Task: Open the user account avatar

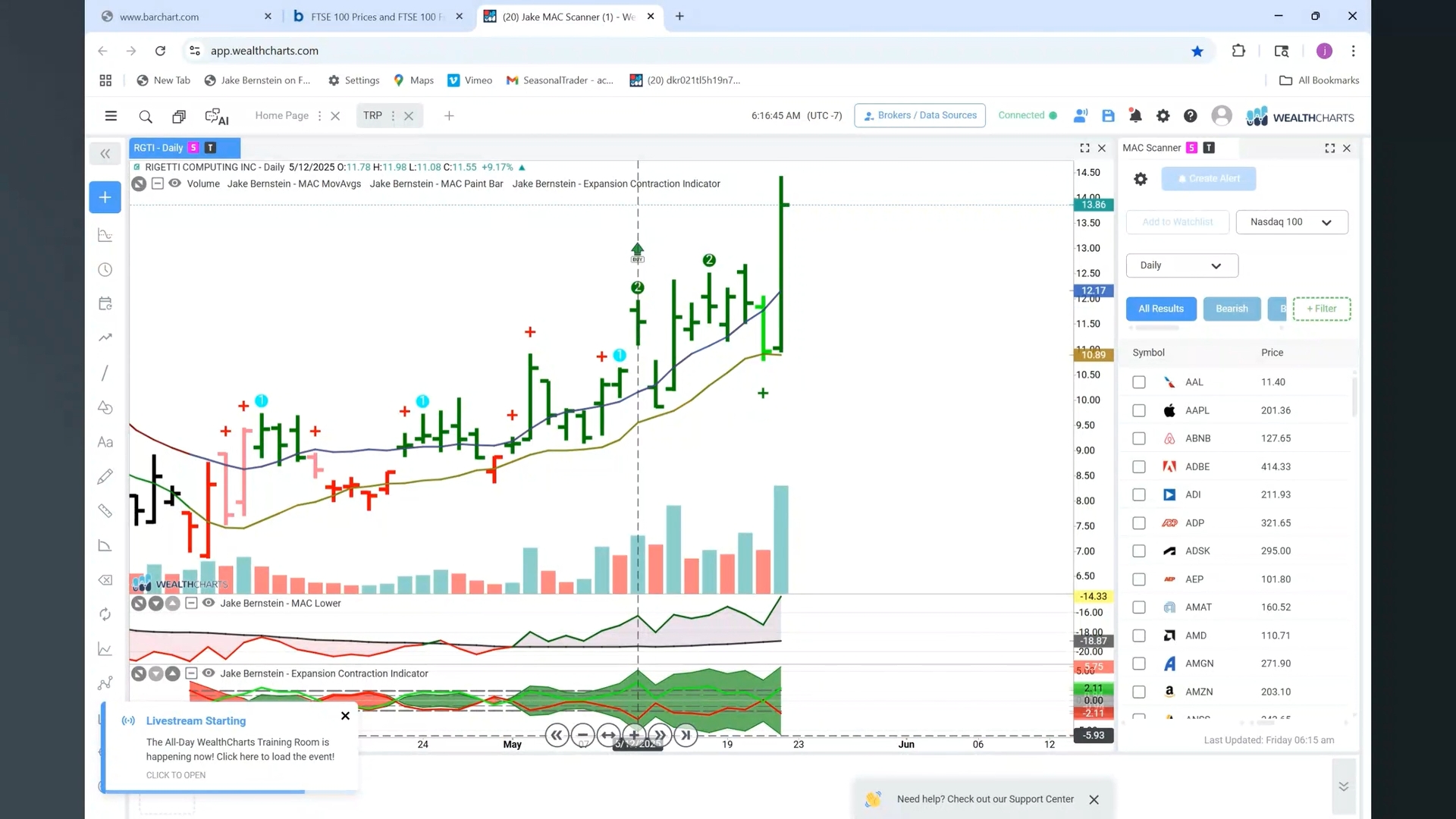Action: [1222, 115]
